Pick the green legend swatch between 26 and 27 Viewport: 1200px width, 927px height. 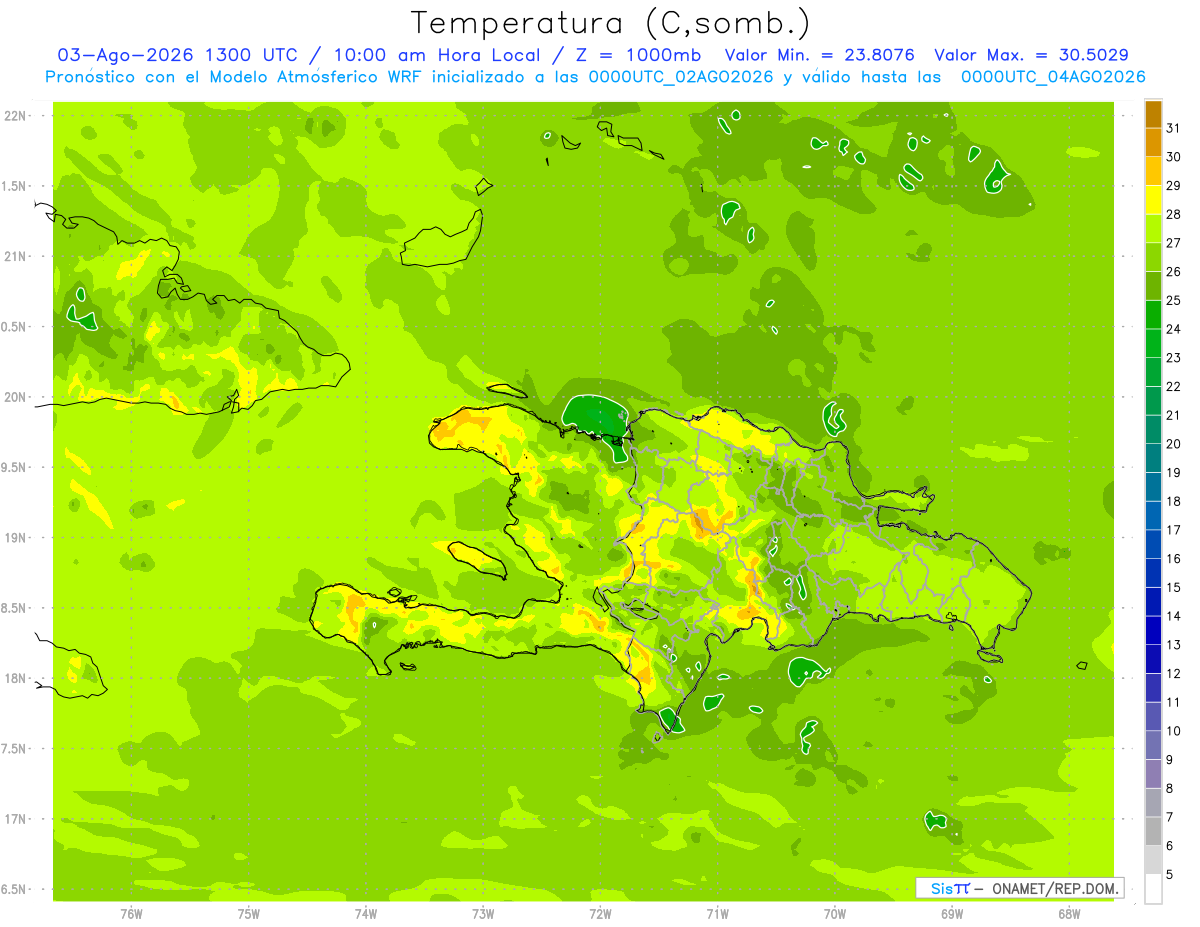[1153, 257]
